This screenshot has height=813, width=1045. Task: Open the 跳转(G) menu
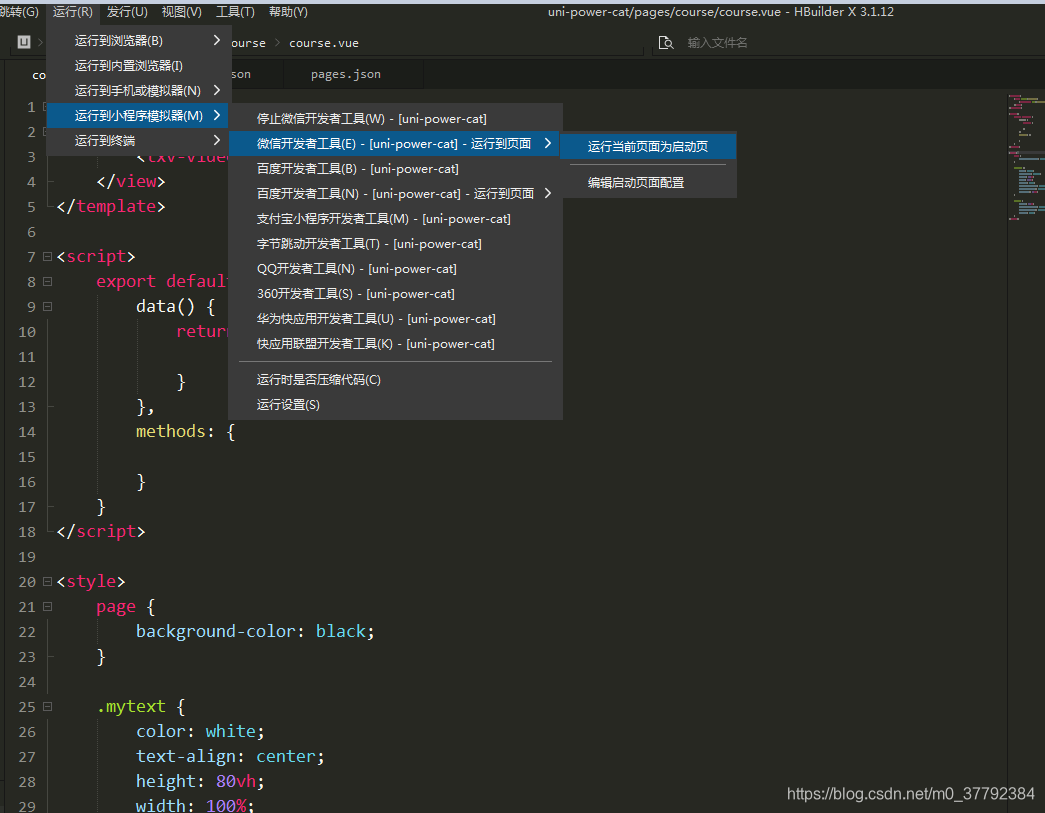point(19,12)
